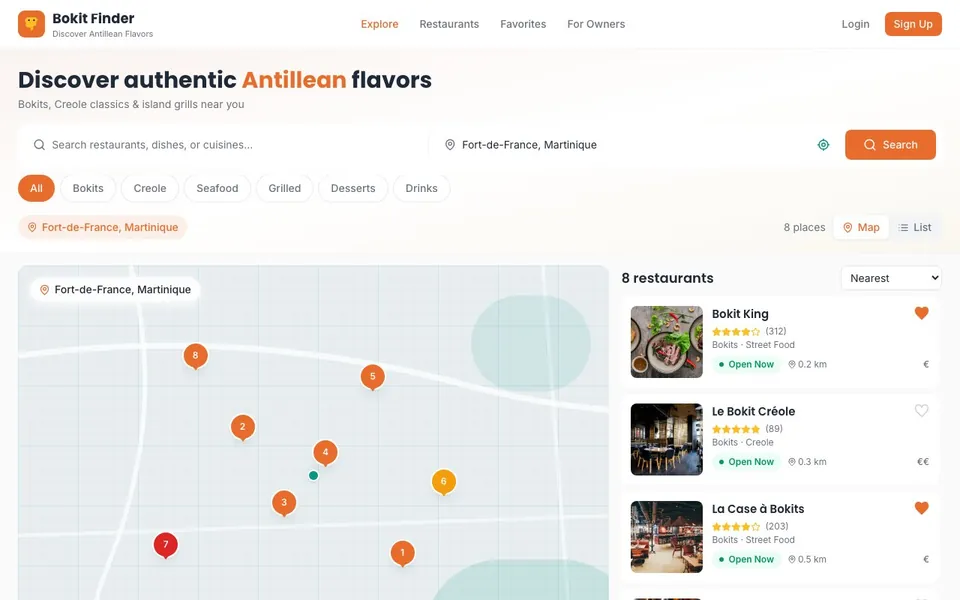Image resolution: width=960 pixels, height=600 pixels.
Task: Click the magnifier icon in search field
Action: (39, 145)
